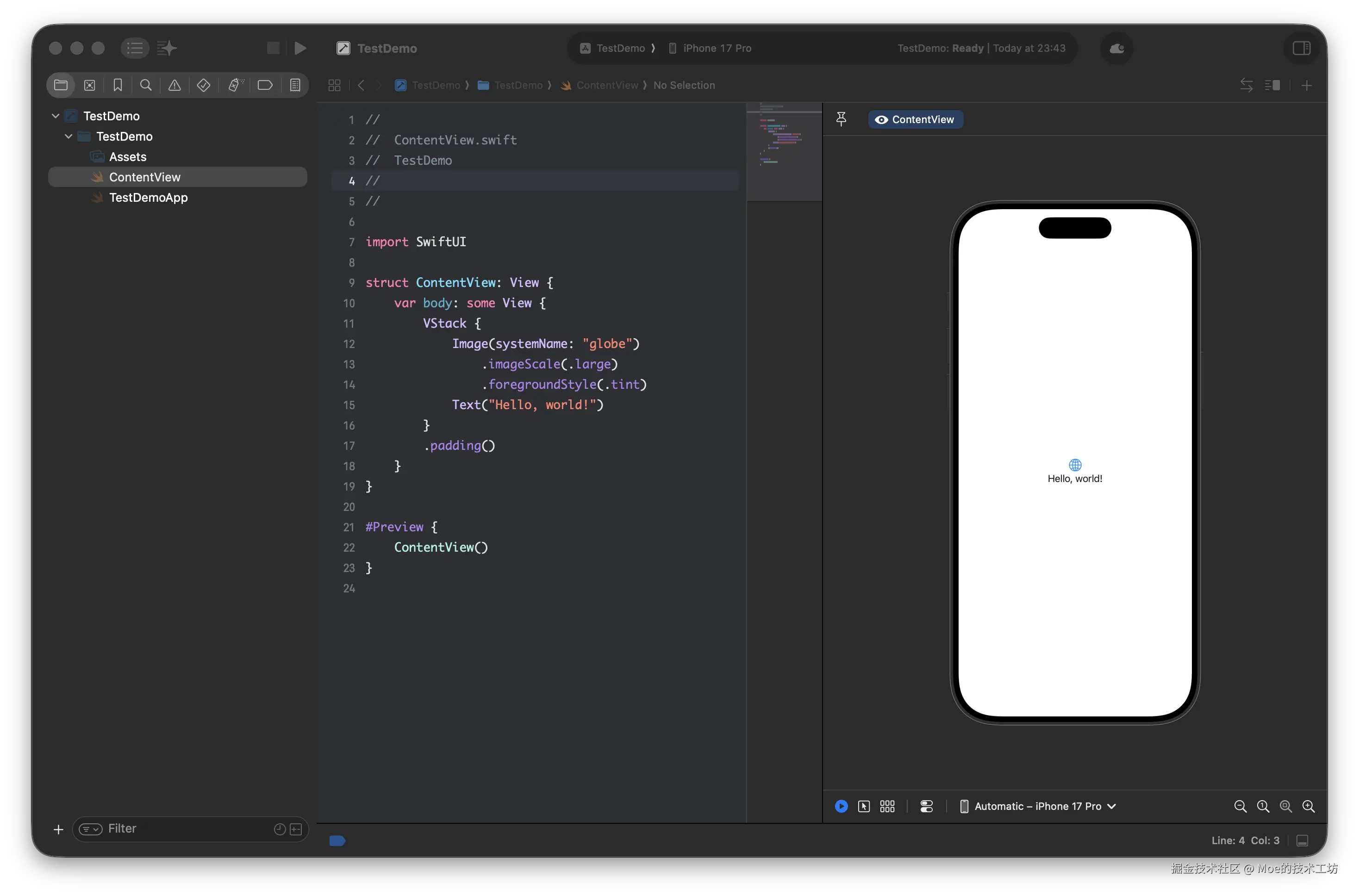This screenshot has width=1359, height=896.
Task: Open the Issue navigator warning icon
Action: [175, 85]
